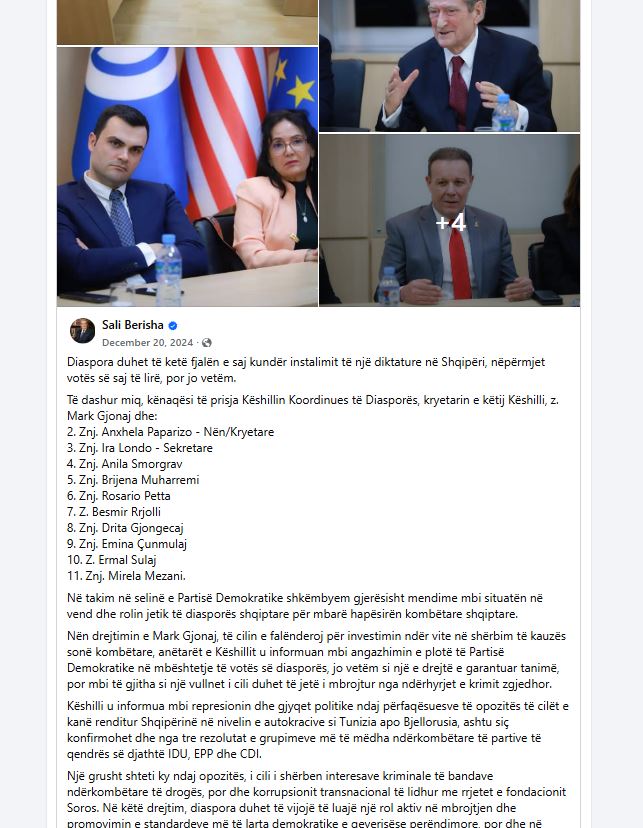The image size is (643, 828).
Task: Open Sali Berisha's profile picture
Action: 82,331
